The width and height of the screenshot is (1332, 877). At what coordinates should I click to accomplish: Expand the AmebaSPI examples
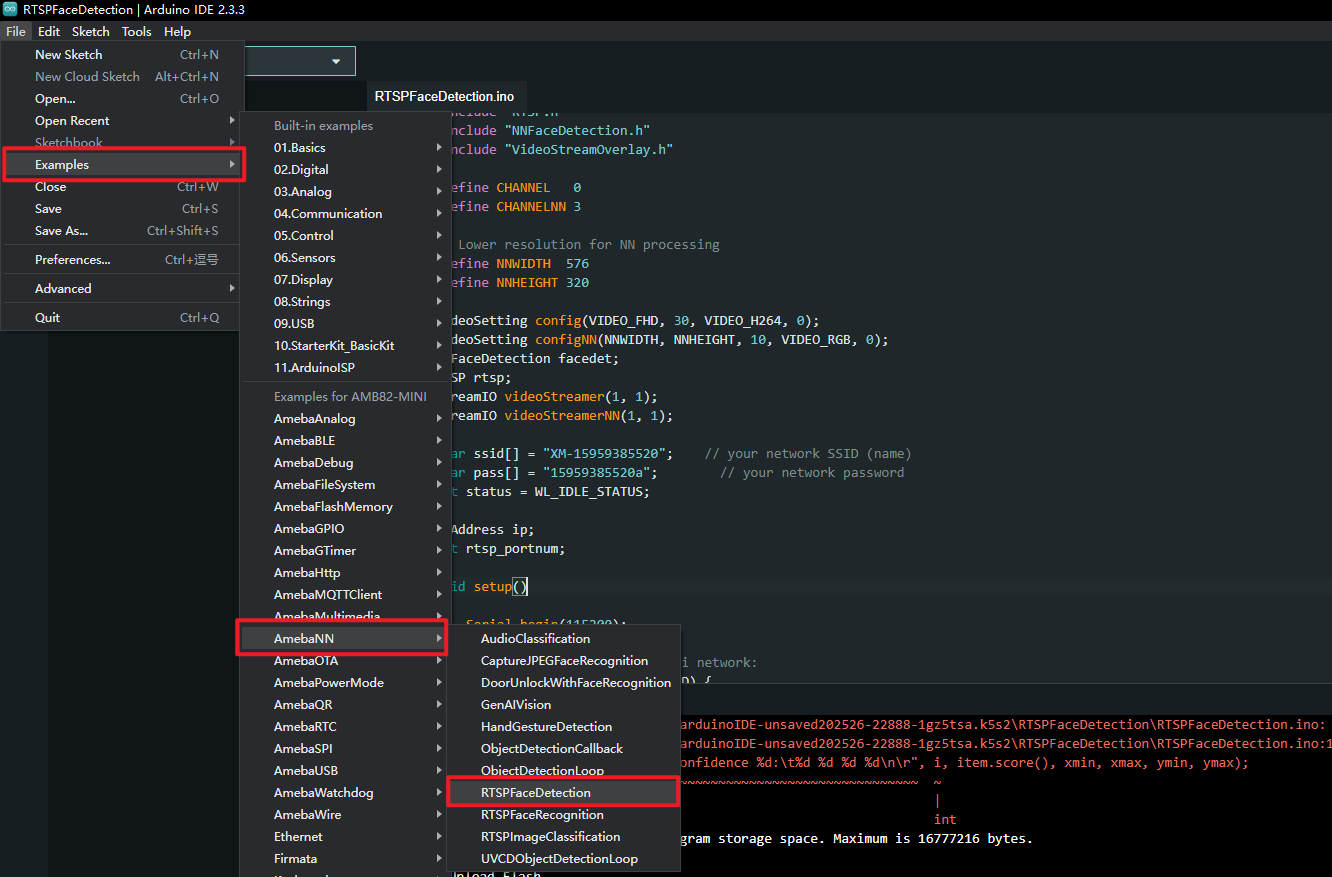coord(345,749)
